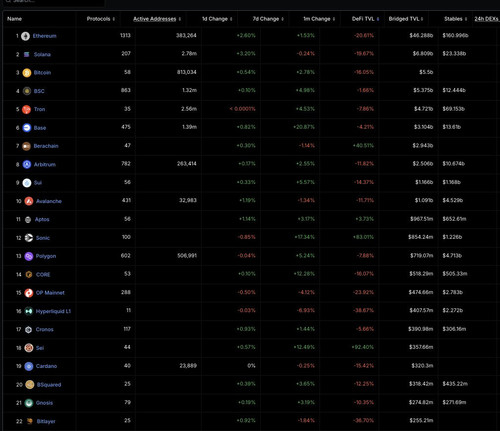
Task: Click the Avalanche chain logo
Action: coord(29,201)
